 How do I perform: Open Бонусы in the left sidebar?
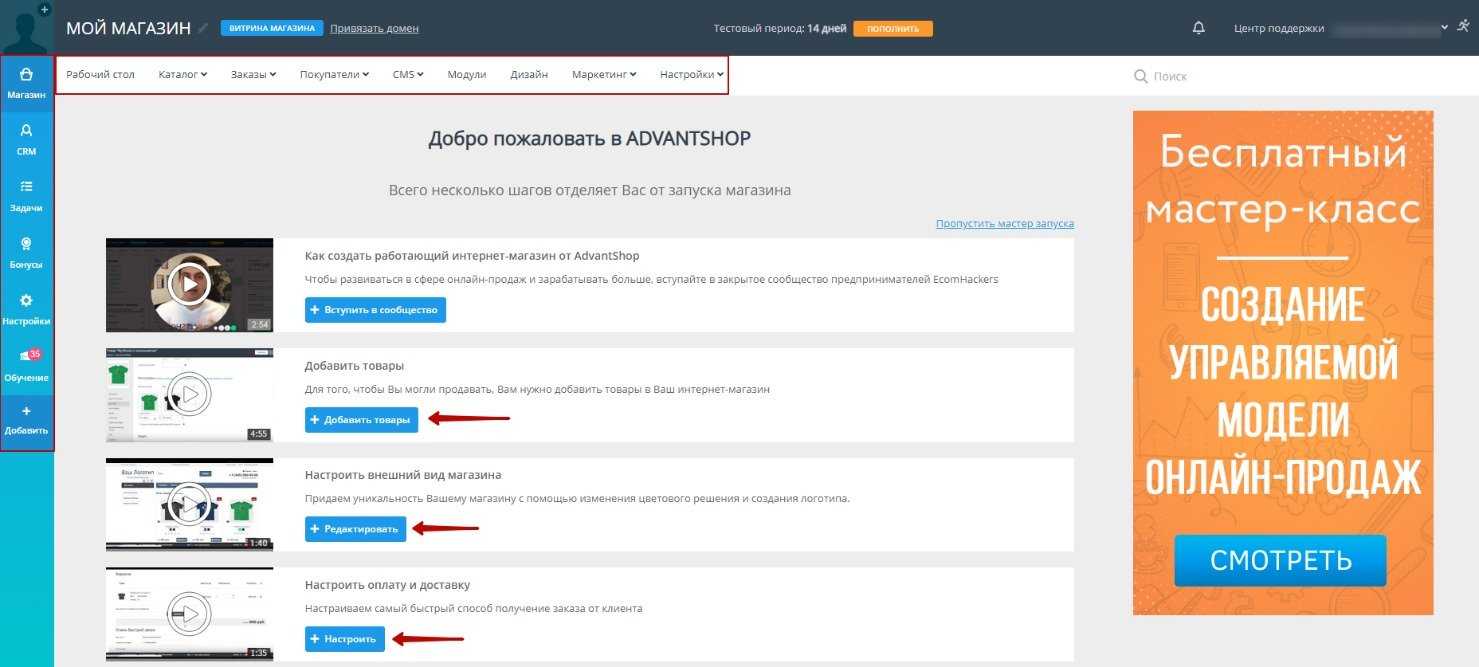point(27,253)
